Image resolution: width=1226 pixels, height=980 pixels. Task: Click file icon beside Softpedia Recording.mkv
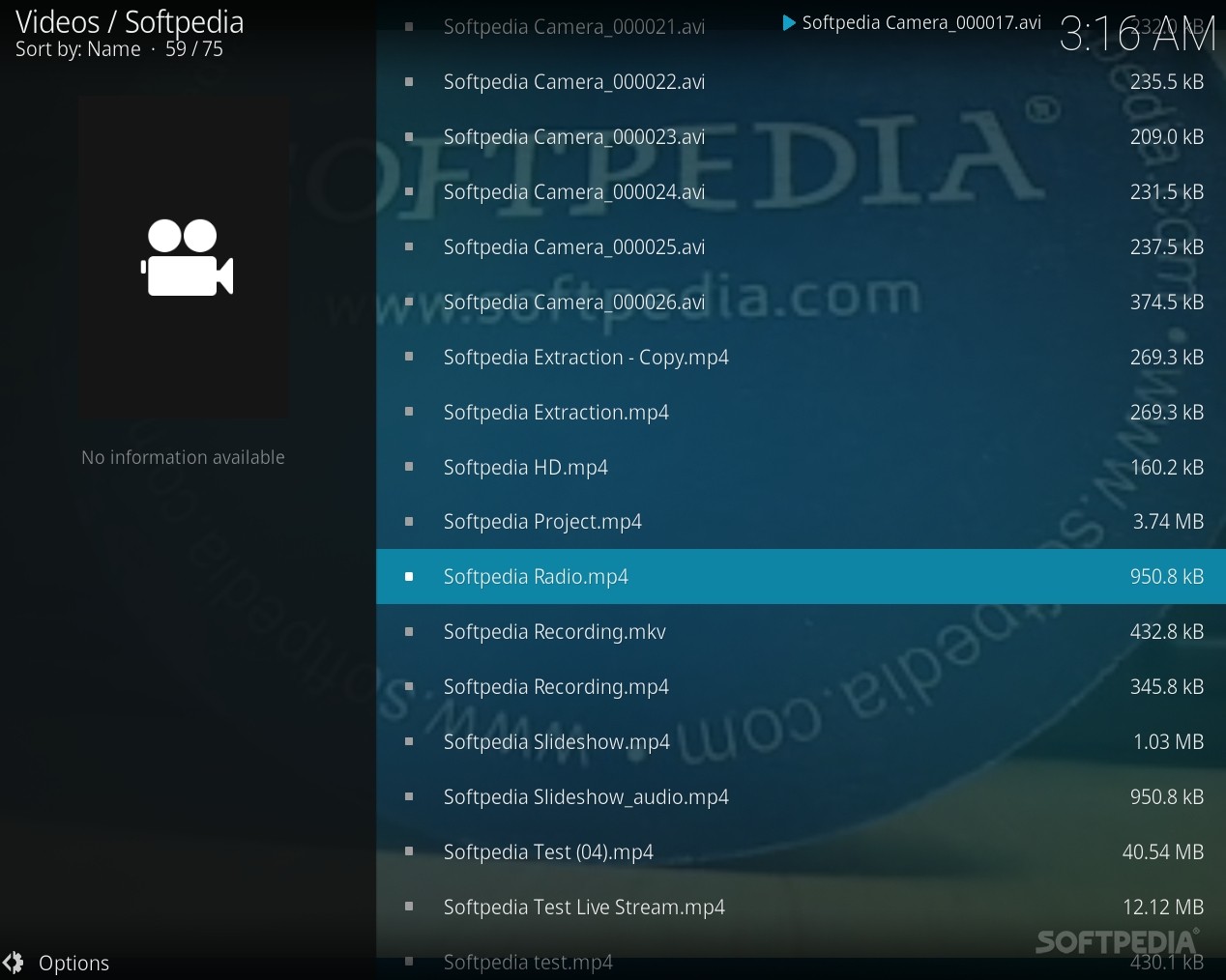(409, 632)
